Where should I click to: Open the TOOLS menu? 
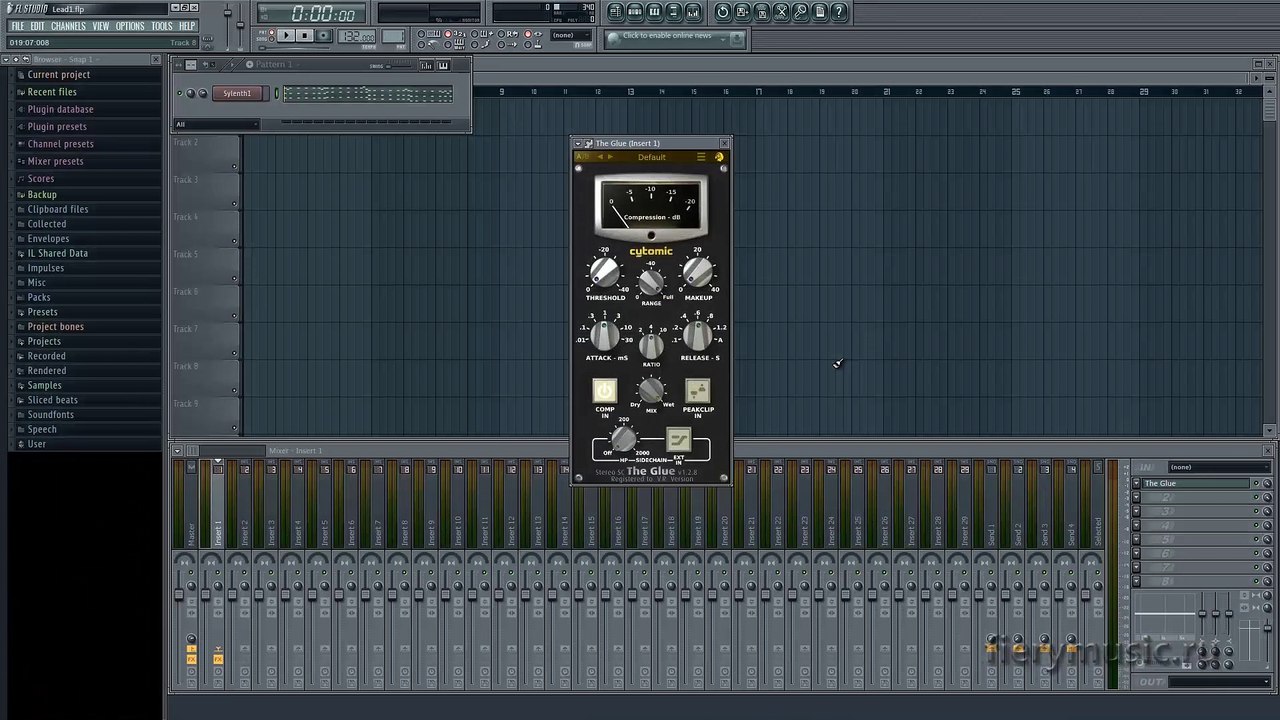click(x=162, y=26)
